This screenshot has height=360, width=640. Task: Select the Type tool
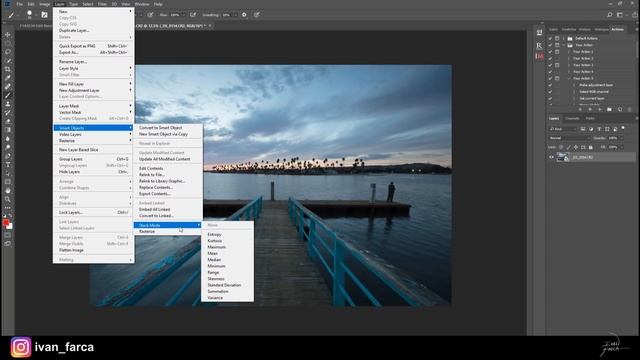pyautogui.click(x=8, y=164)
